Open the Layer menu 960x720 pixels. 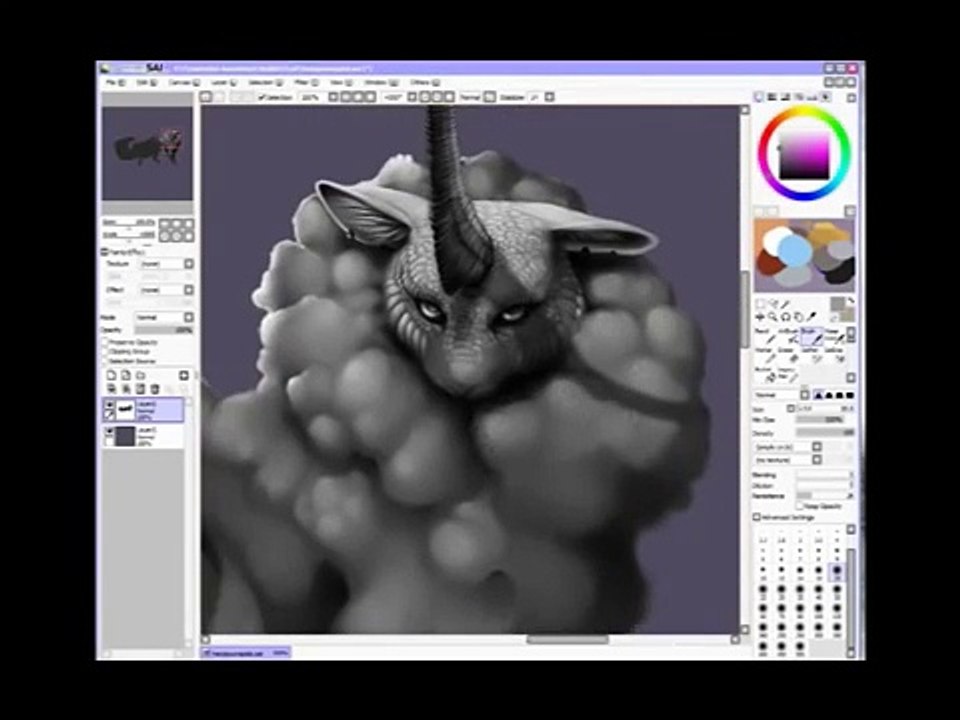pyautogui.click(x=222, y=82)
